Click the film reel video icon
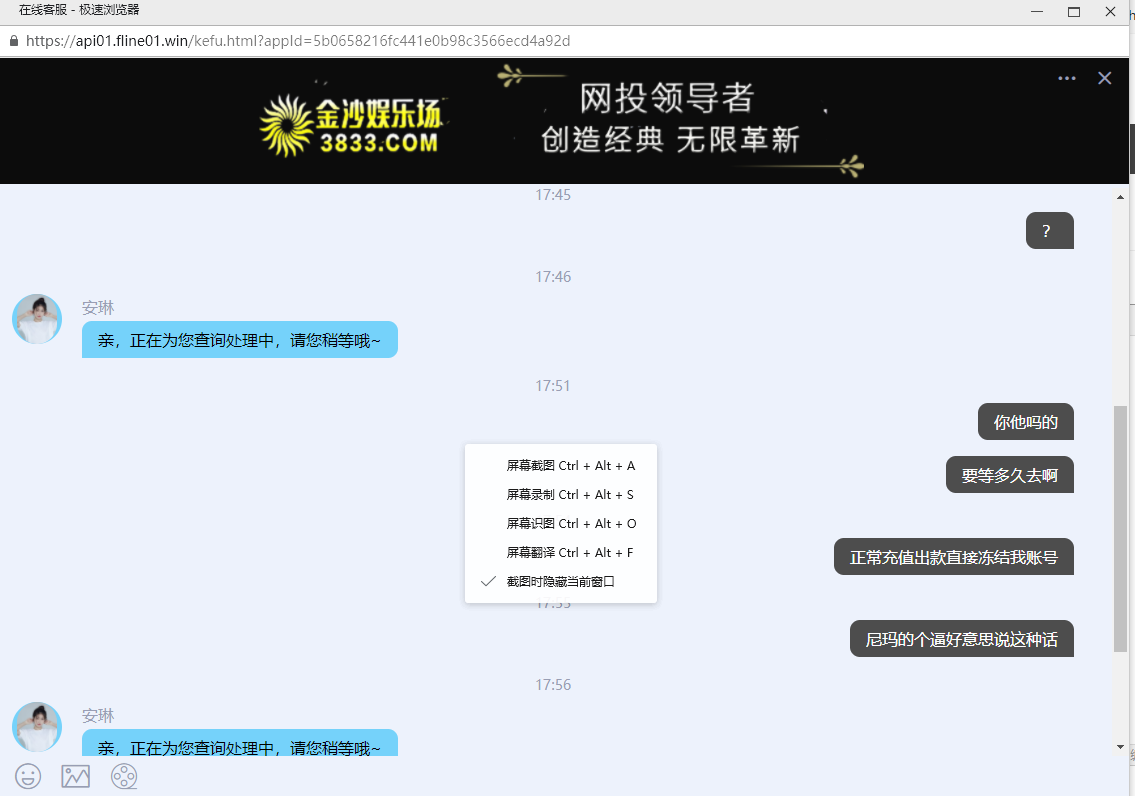 [124, 776]
